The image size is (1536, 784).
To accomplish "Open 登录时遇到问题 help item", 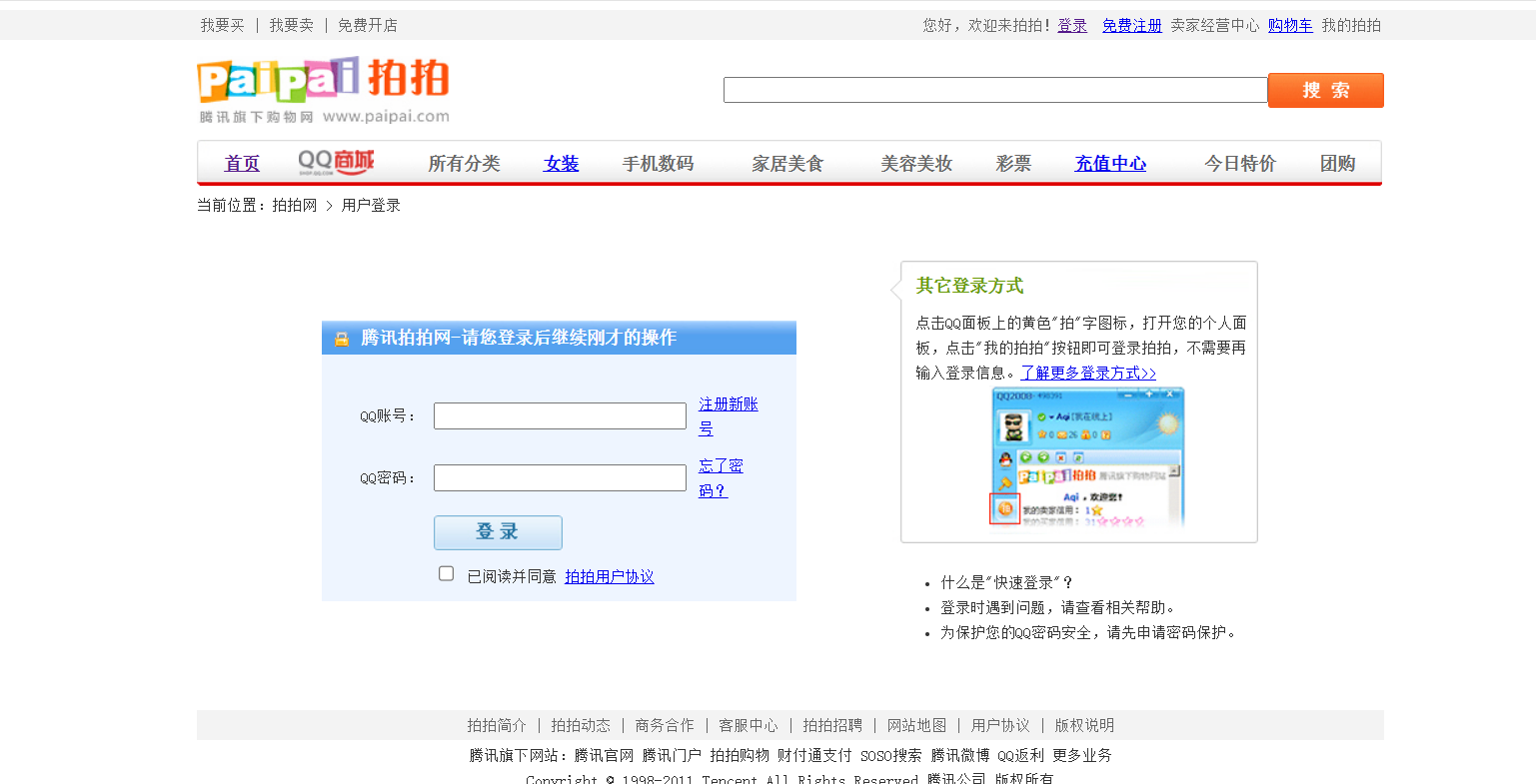I will click(x=1059, y=607).
